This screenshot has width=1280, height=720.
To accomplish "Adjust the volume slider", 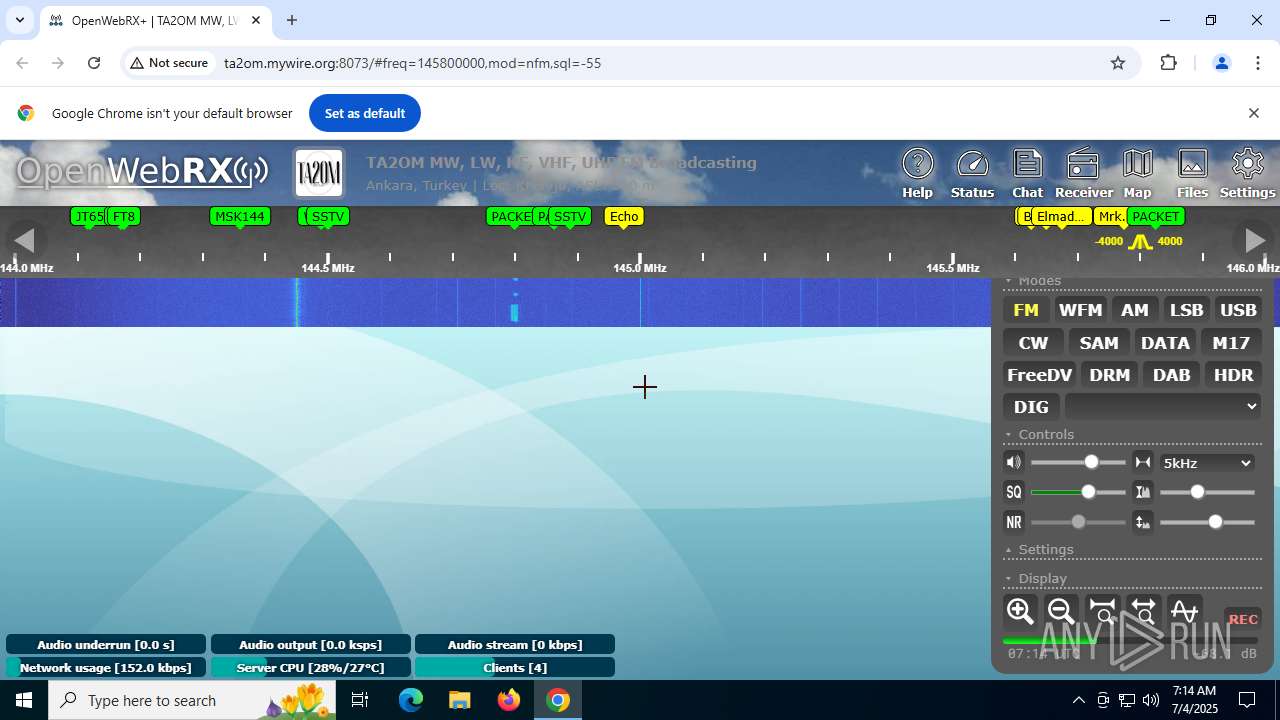I will tap(1078, 462).
